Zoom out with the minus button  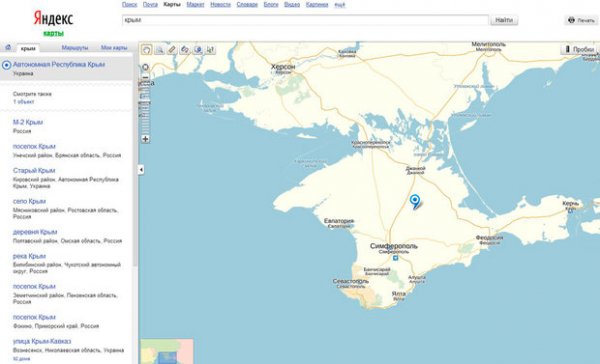click(x=145, y=78)
